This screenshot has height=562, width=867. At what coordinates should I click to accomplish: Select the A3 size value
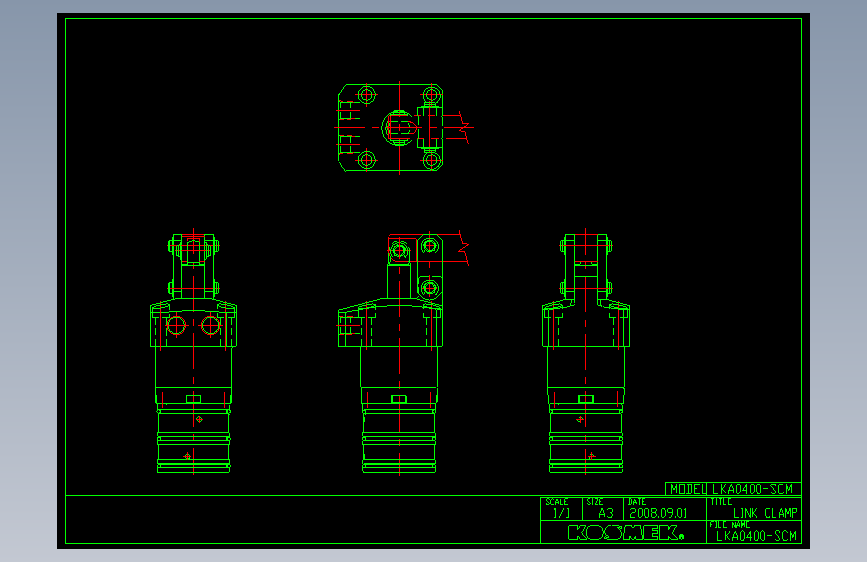605,513
